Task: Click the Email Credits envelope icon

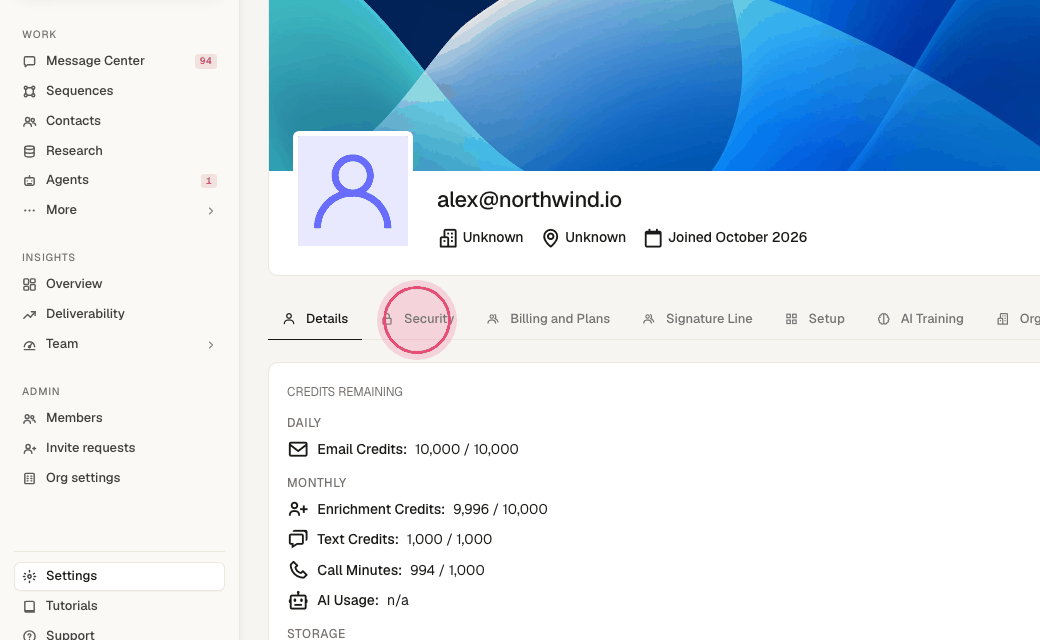Action: tap(298, 449)
